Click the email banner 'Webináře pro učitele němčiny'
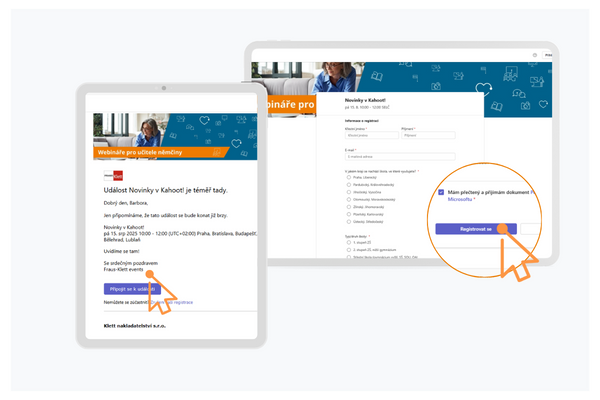The height and width of the screenshot is (400, 600). 174,136
